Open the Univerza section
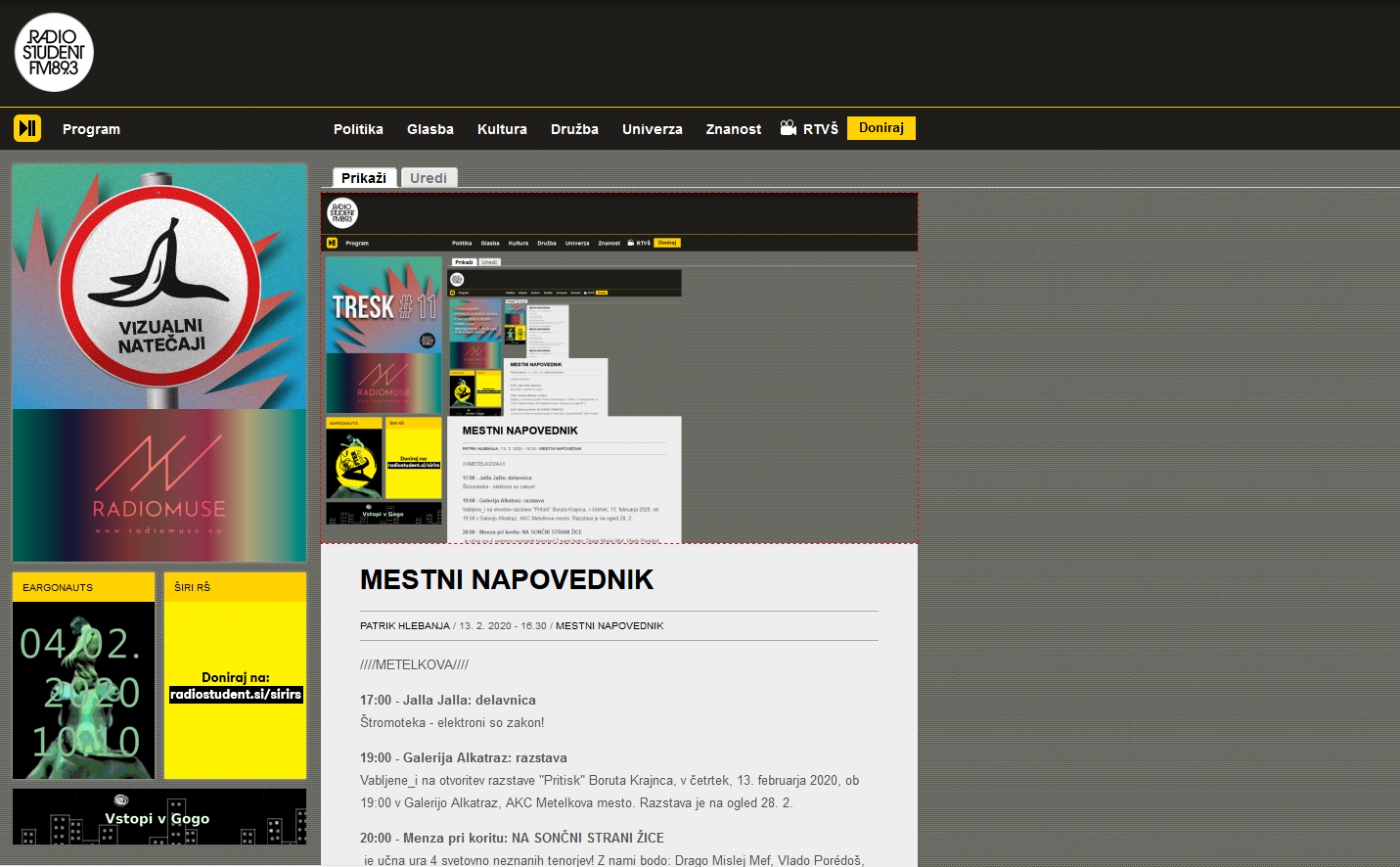 click(x=653, y=129)
